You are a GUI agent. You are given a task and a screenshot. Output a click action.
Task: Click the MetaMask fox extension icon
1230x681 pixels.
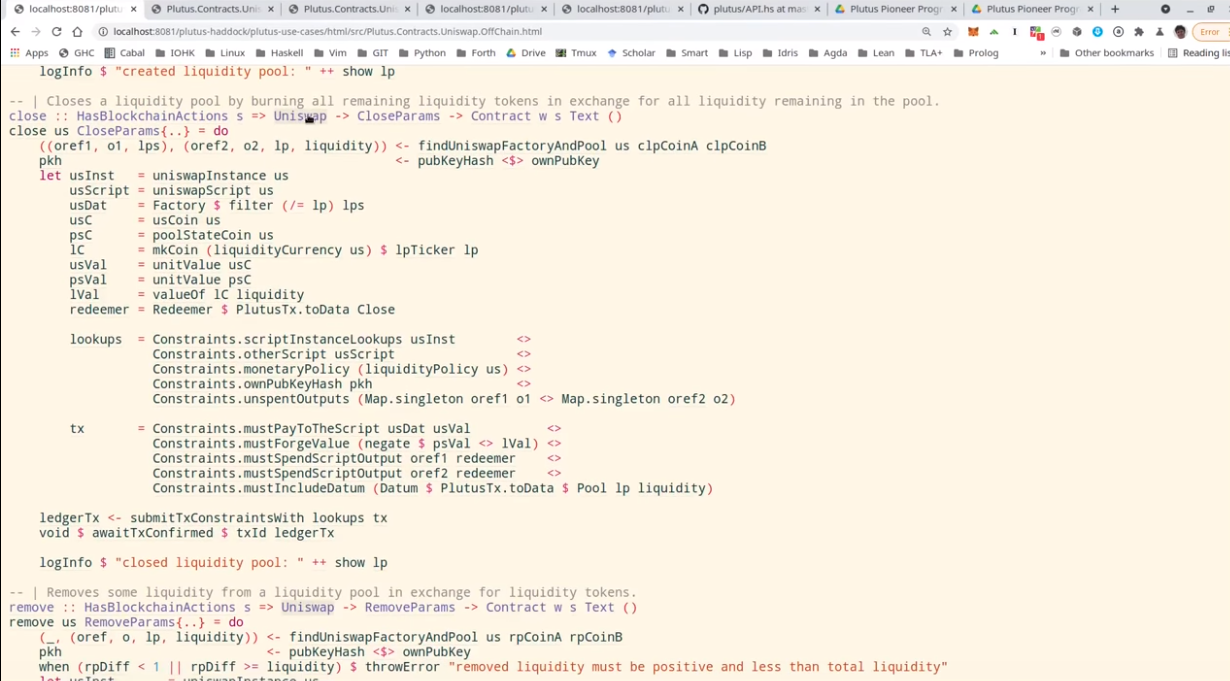pyautogui.click(x=972, y=32)
